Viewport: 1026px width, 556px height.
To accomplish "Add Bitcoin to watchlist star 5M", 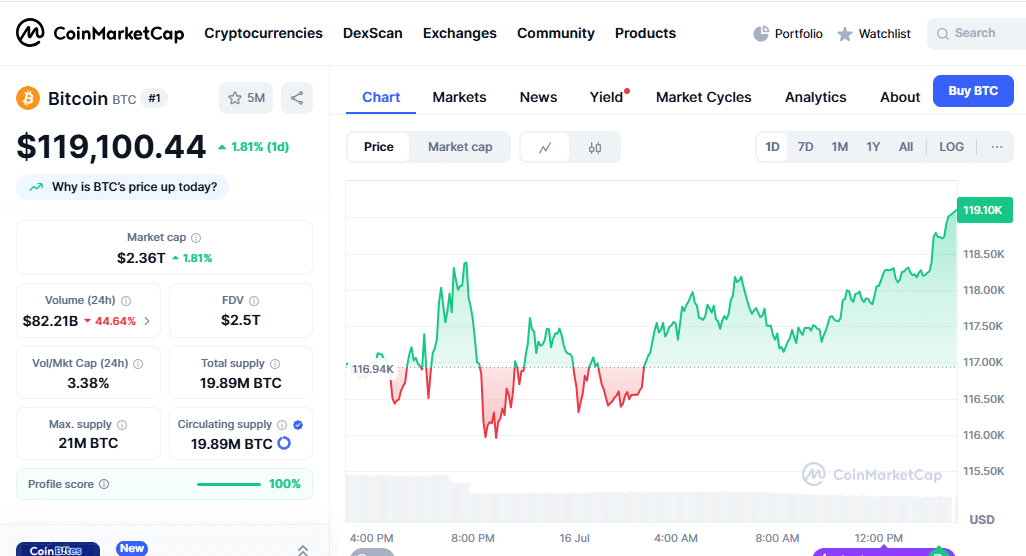I will 246,98.
